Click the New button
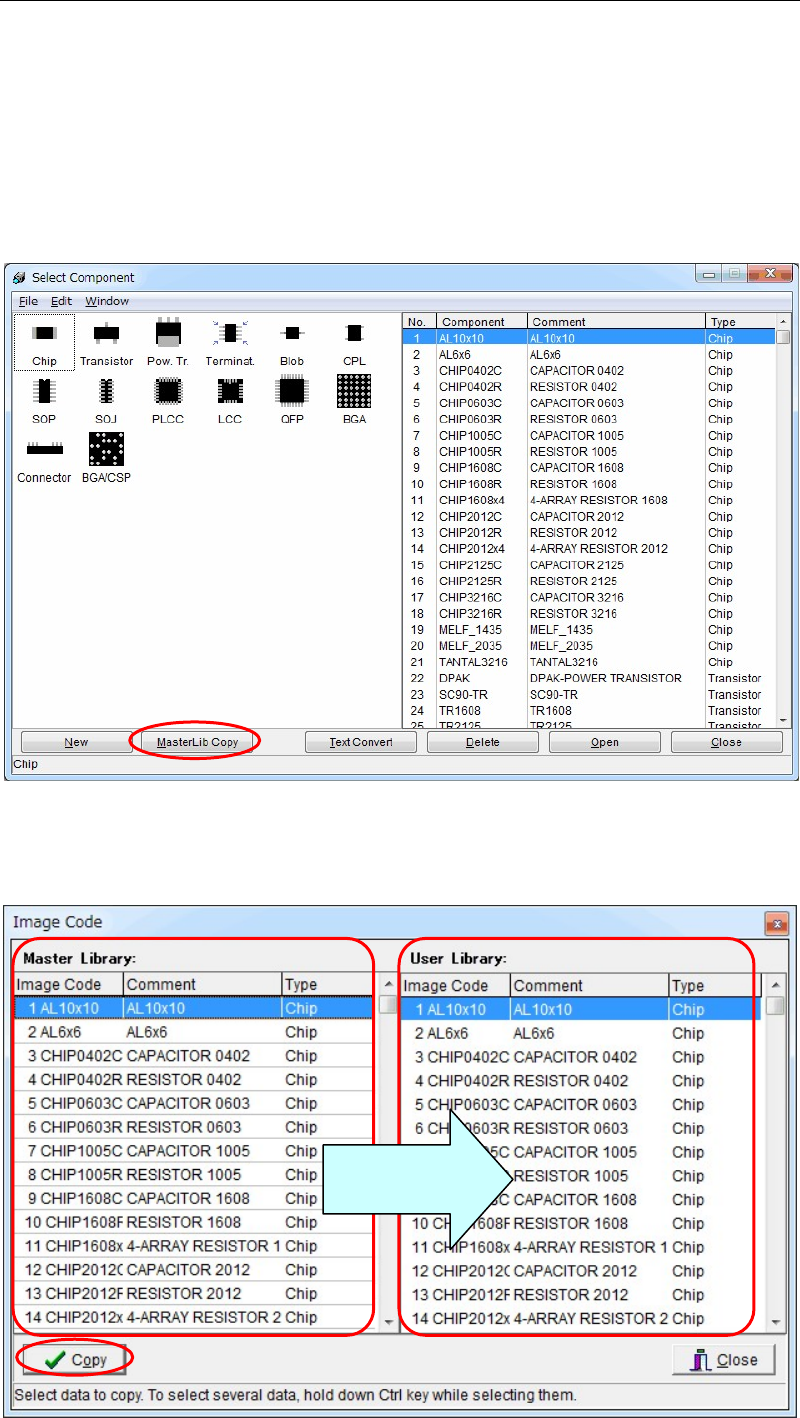This screenshot has width=800, height=1418. (76, 742)
